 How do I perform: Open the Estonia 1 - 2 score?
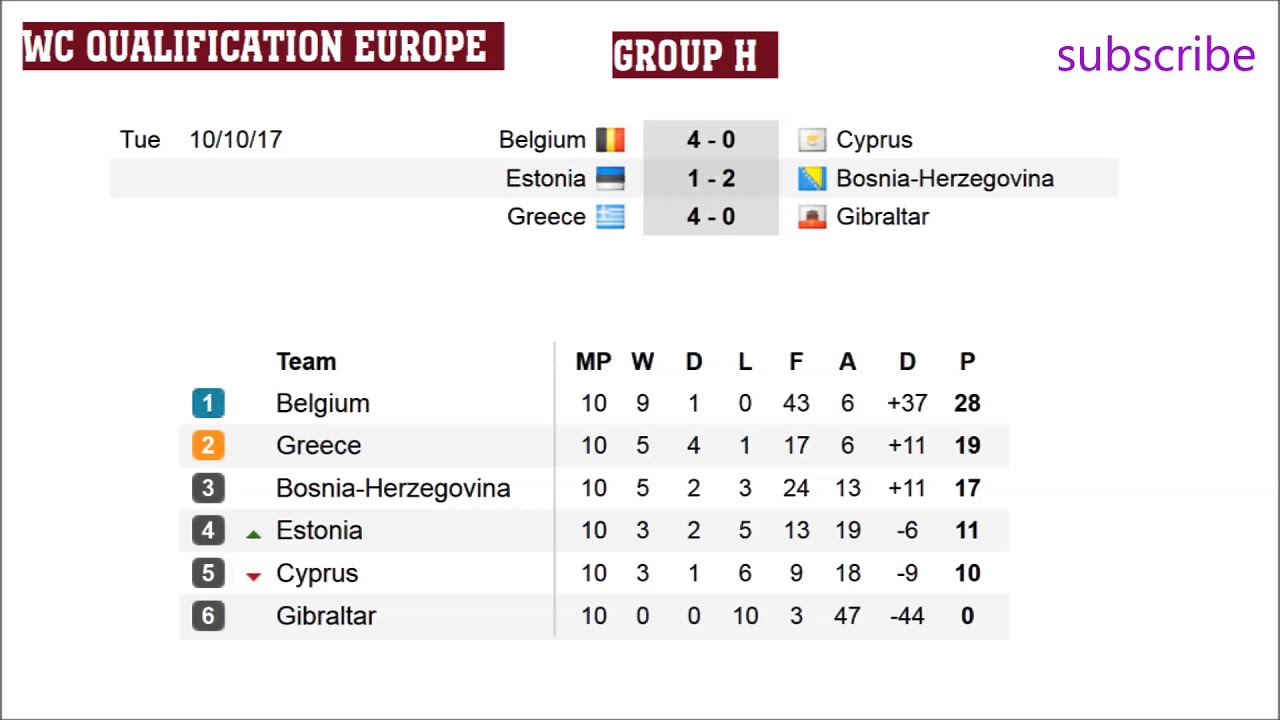click(710, 179)
